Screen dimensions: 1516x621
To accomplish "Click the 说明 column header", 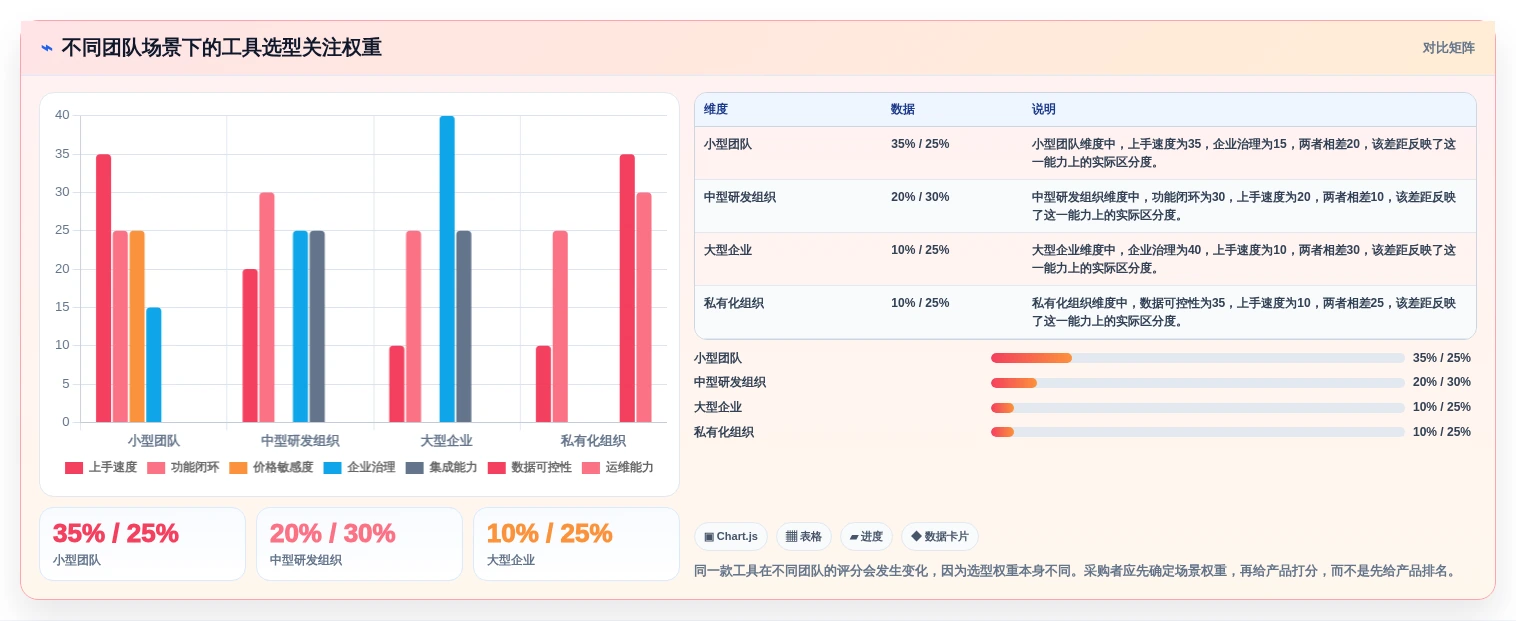I will pos(1044,110).
